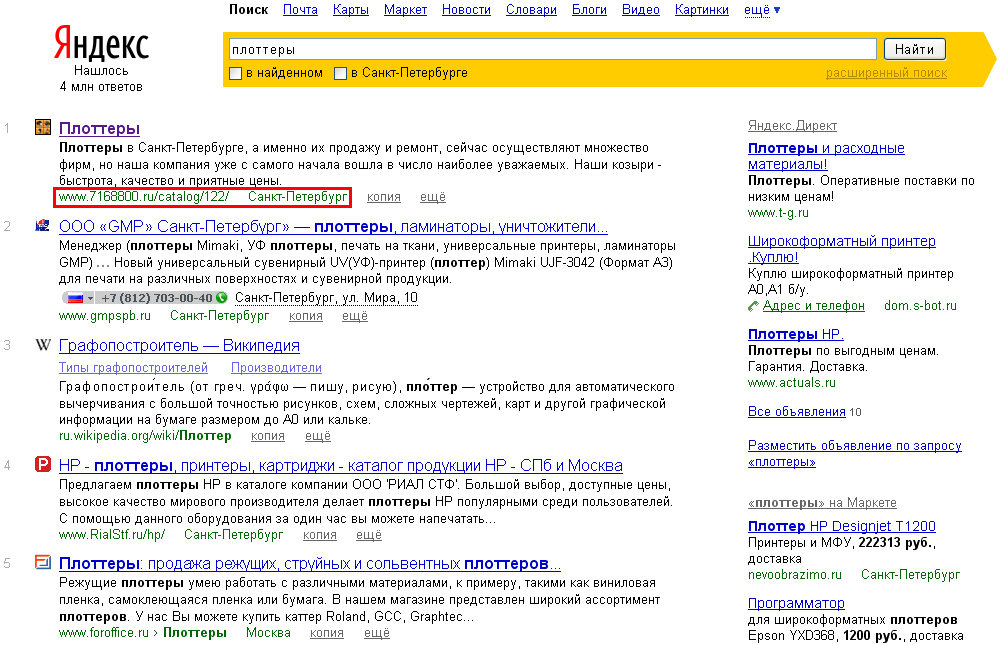The image size is (1007, 645).
Task: Check the "в Санкт-Петербурге" search option
Action: click(341, 73)
